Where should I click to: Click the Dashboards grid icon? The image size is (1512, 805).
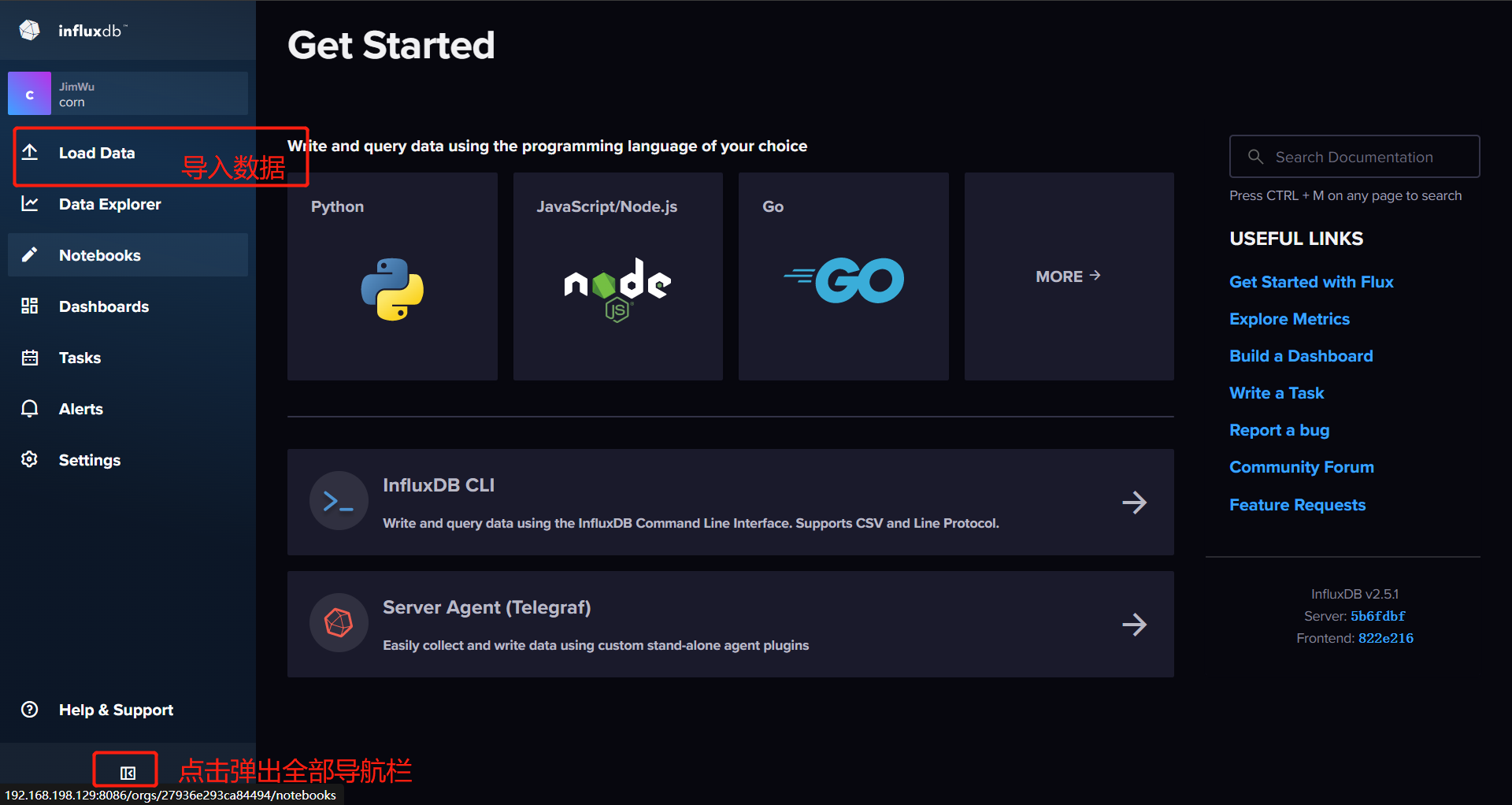[30, 306]
